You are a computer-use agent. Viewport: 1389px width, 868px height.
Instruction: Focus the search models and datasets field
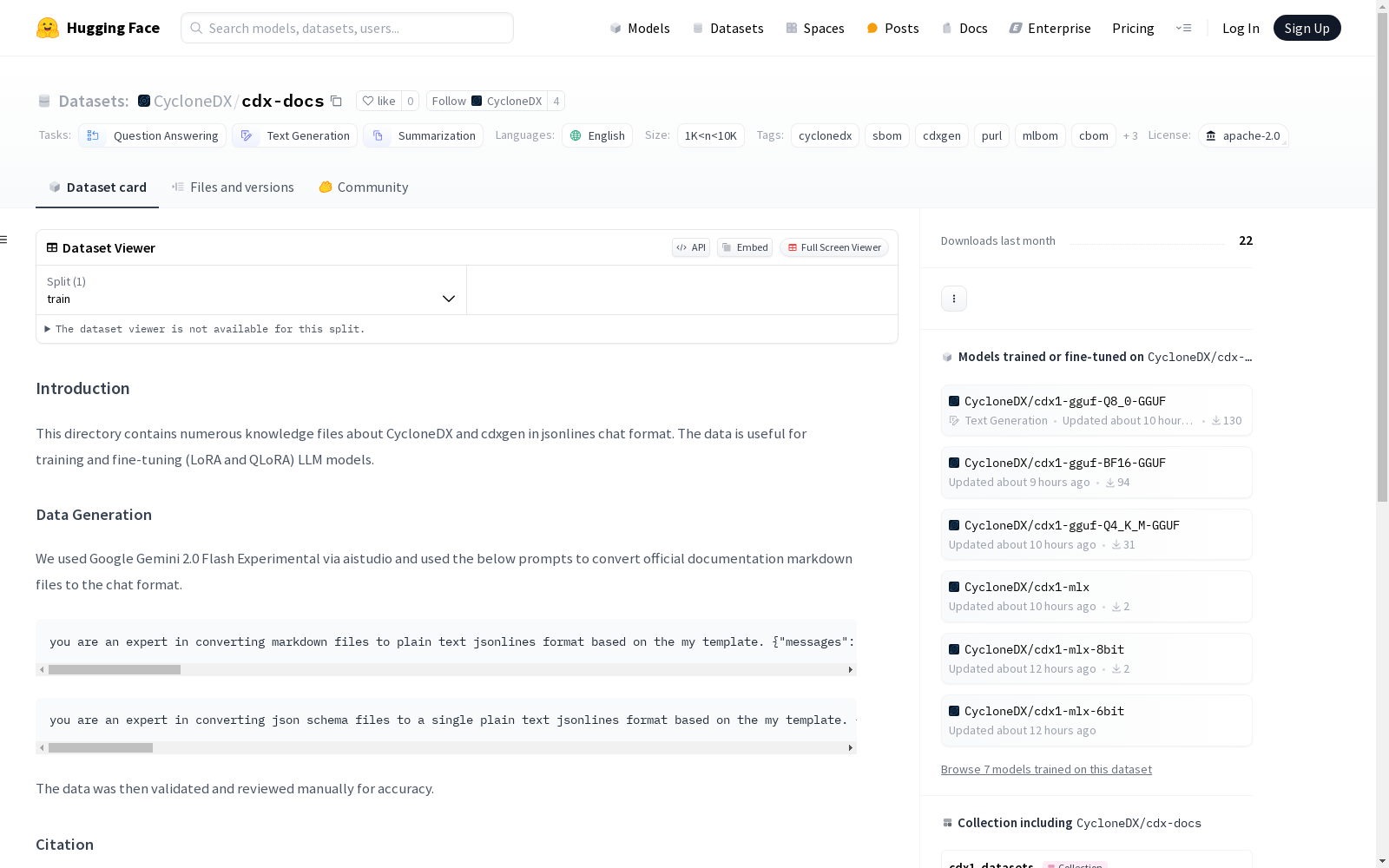tap(347, 28)
